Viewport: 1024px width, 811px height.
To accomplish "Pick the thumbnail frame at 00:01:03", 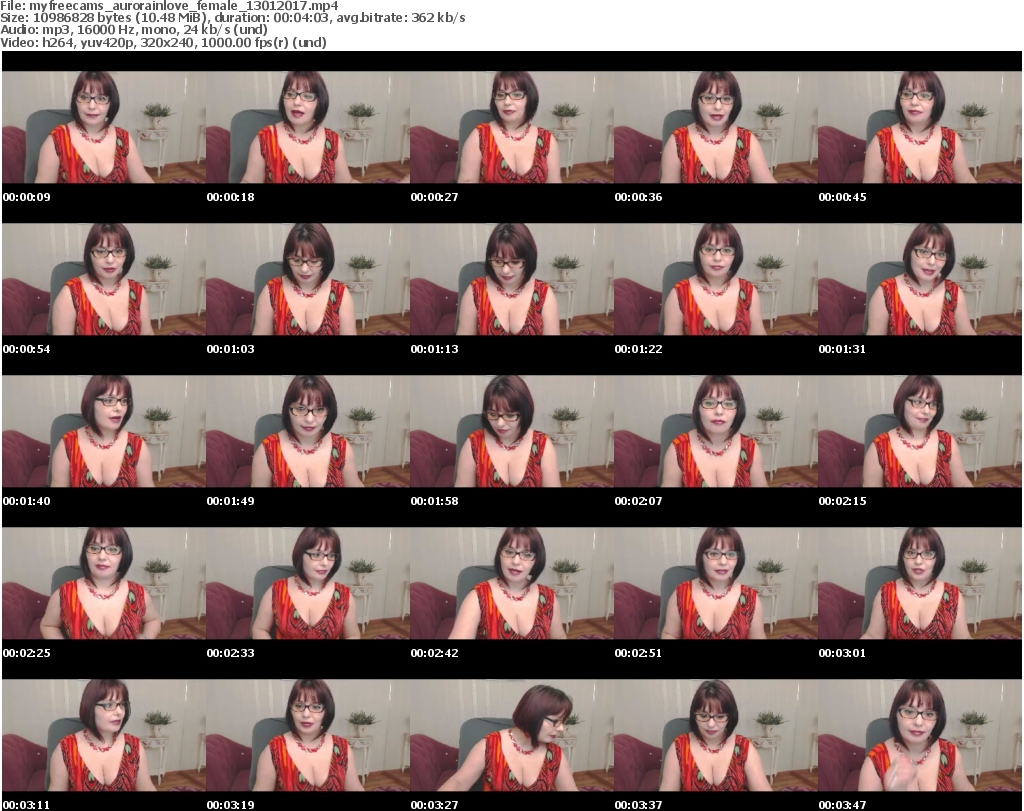I will 308,279.
